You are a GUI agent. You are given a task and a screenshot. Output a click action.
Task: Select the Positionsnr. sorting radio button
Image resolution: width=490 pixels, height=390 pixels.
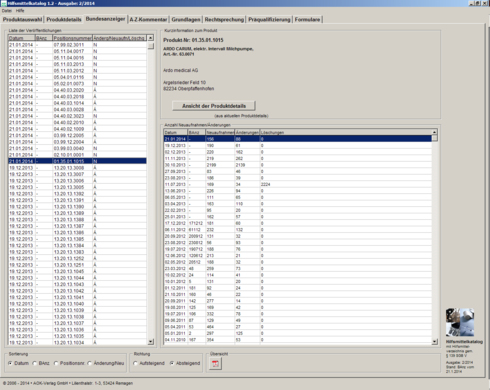56,363
